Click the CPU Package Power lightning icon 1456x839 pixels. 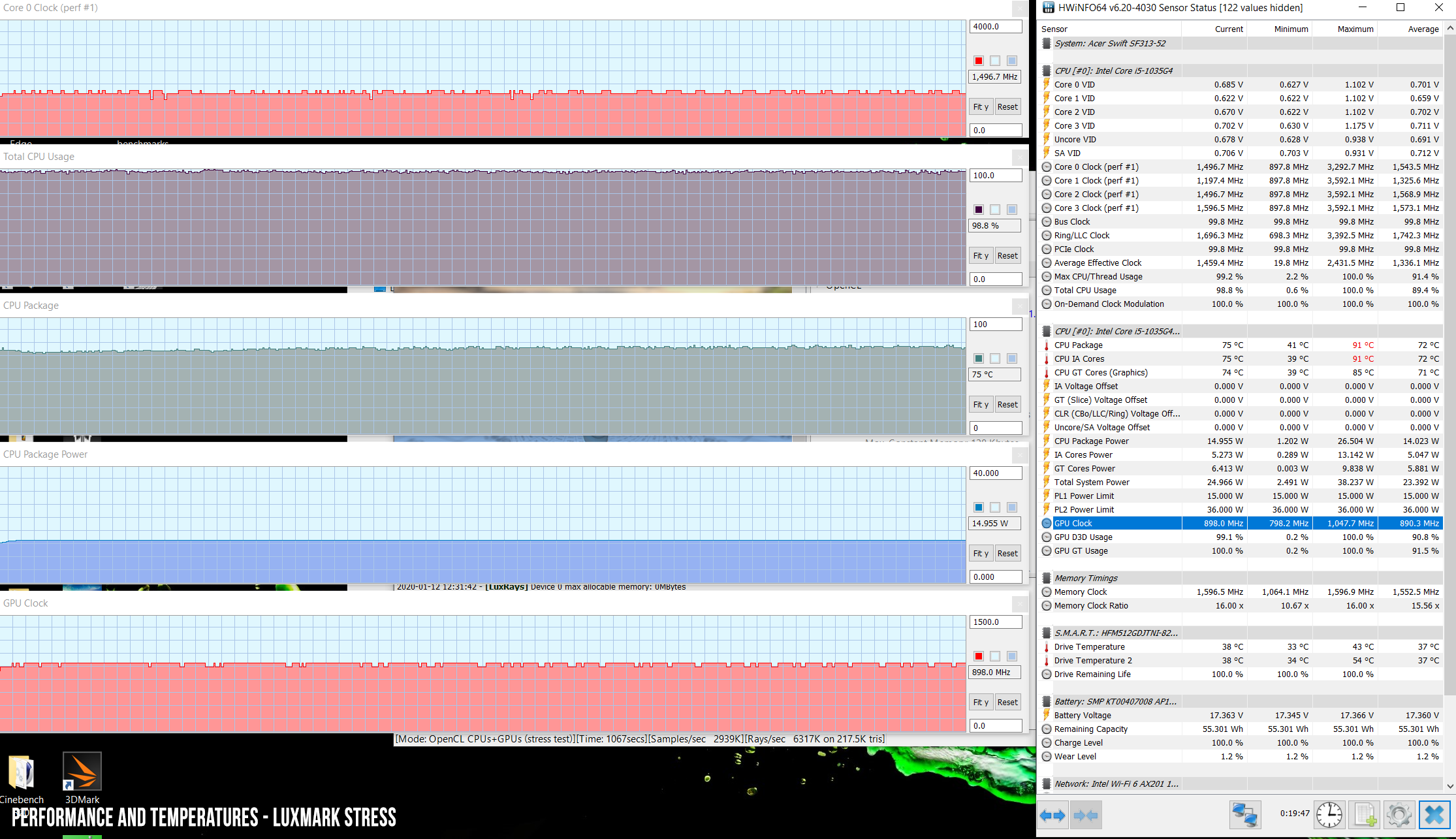[1047, 441]
